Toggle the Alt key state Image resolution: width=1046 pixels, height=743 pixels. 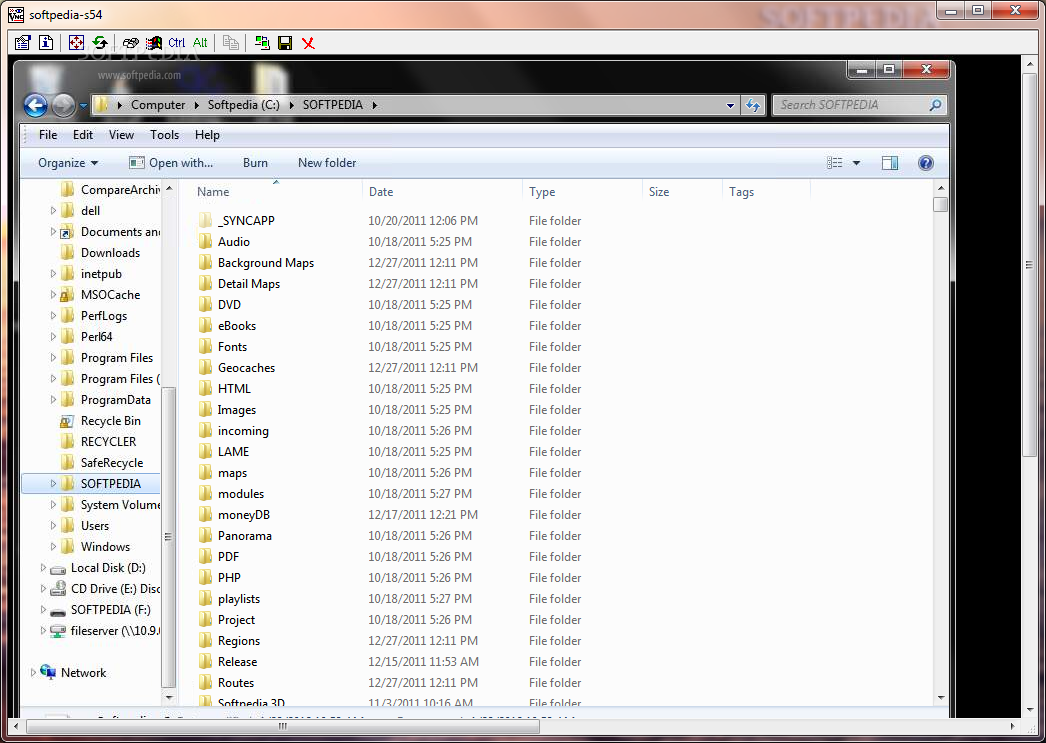click(200, 43)
